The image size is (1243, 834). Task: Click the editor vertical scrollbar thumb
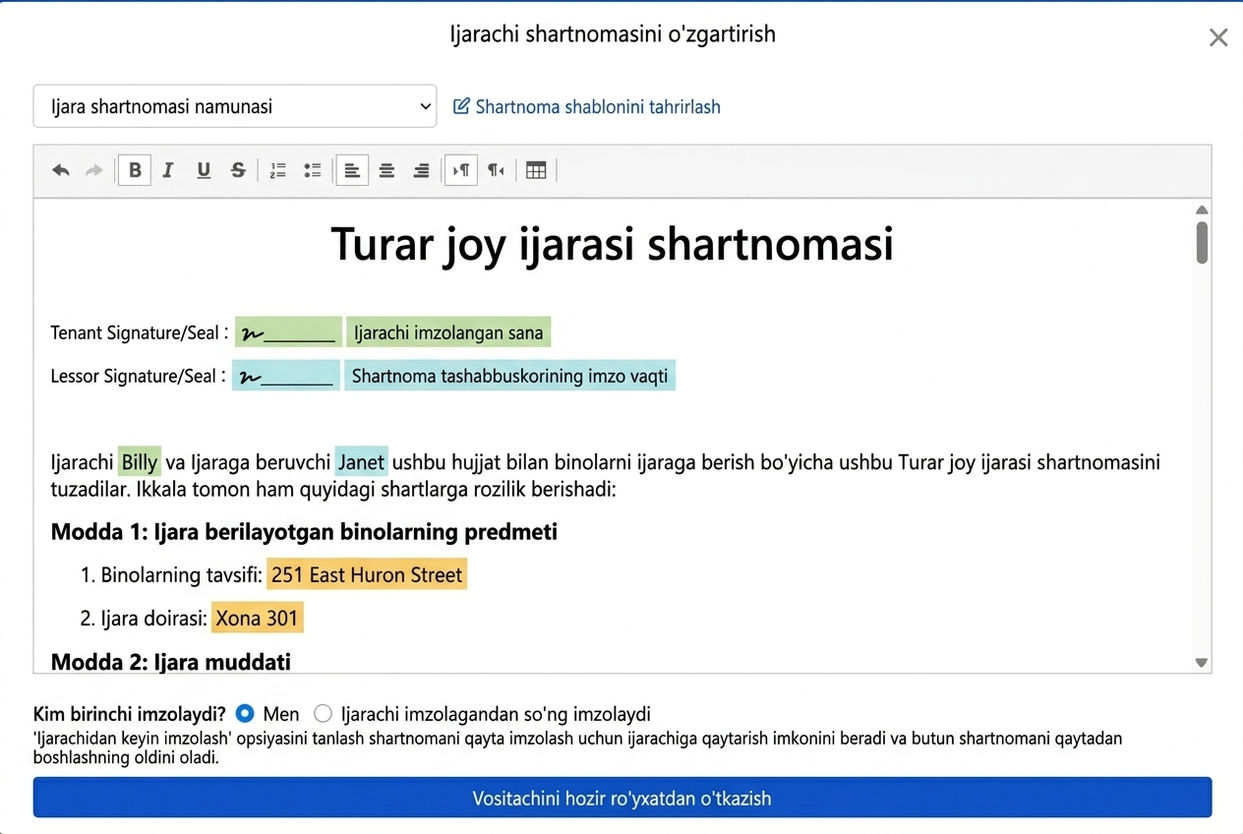click(x=1202, y=242)
